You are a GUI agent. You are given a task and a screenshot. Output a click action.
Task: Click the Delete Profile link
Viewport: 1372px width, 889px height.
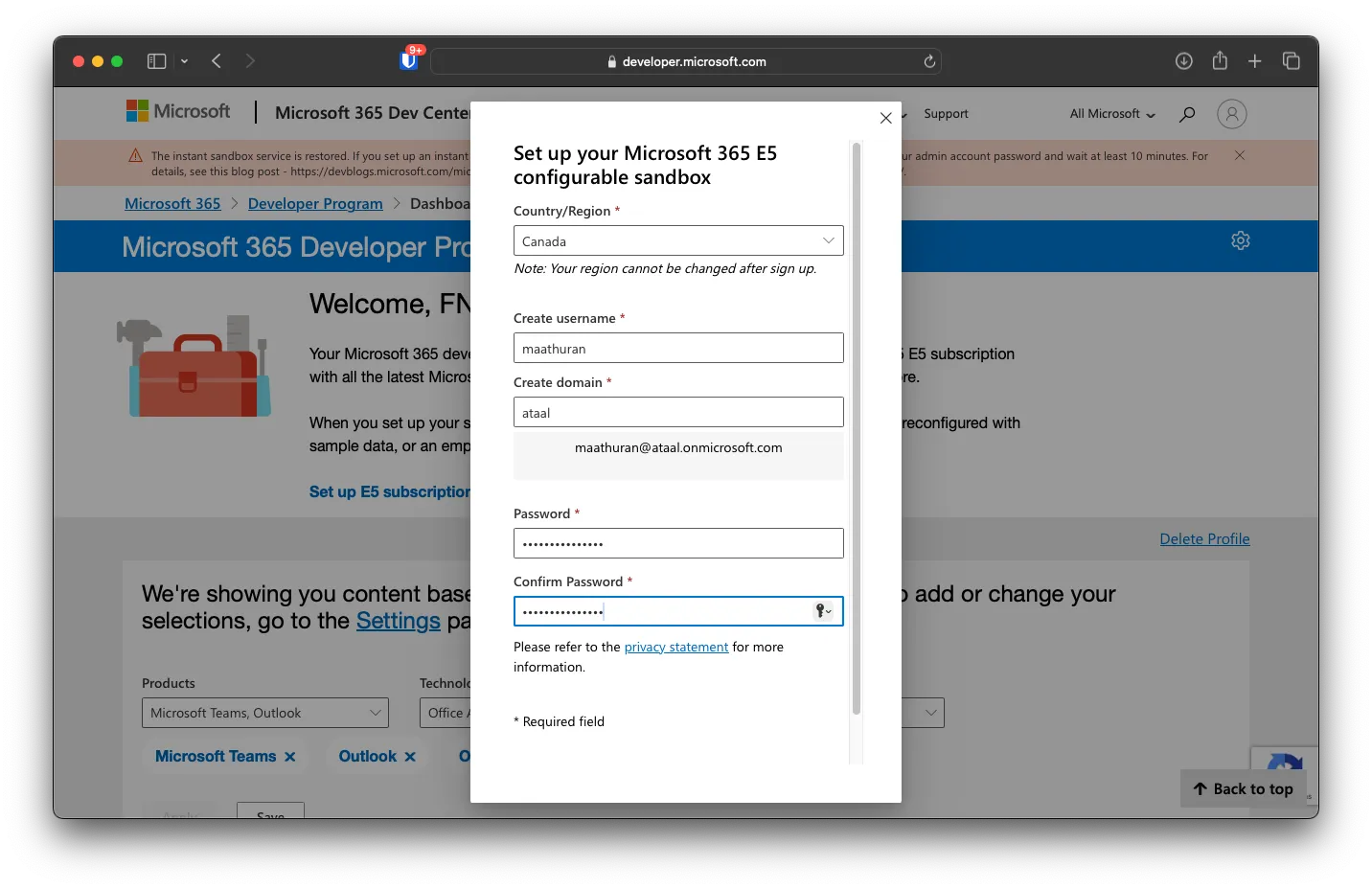1204,539
